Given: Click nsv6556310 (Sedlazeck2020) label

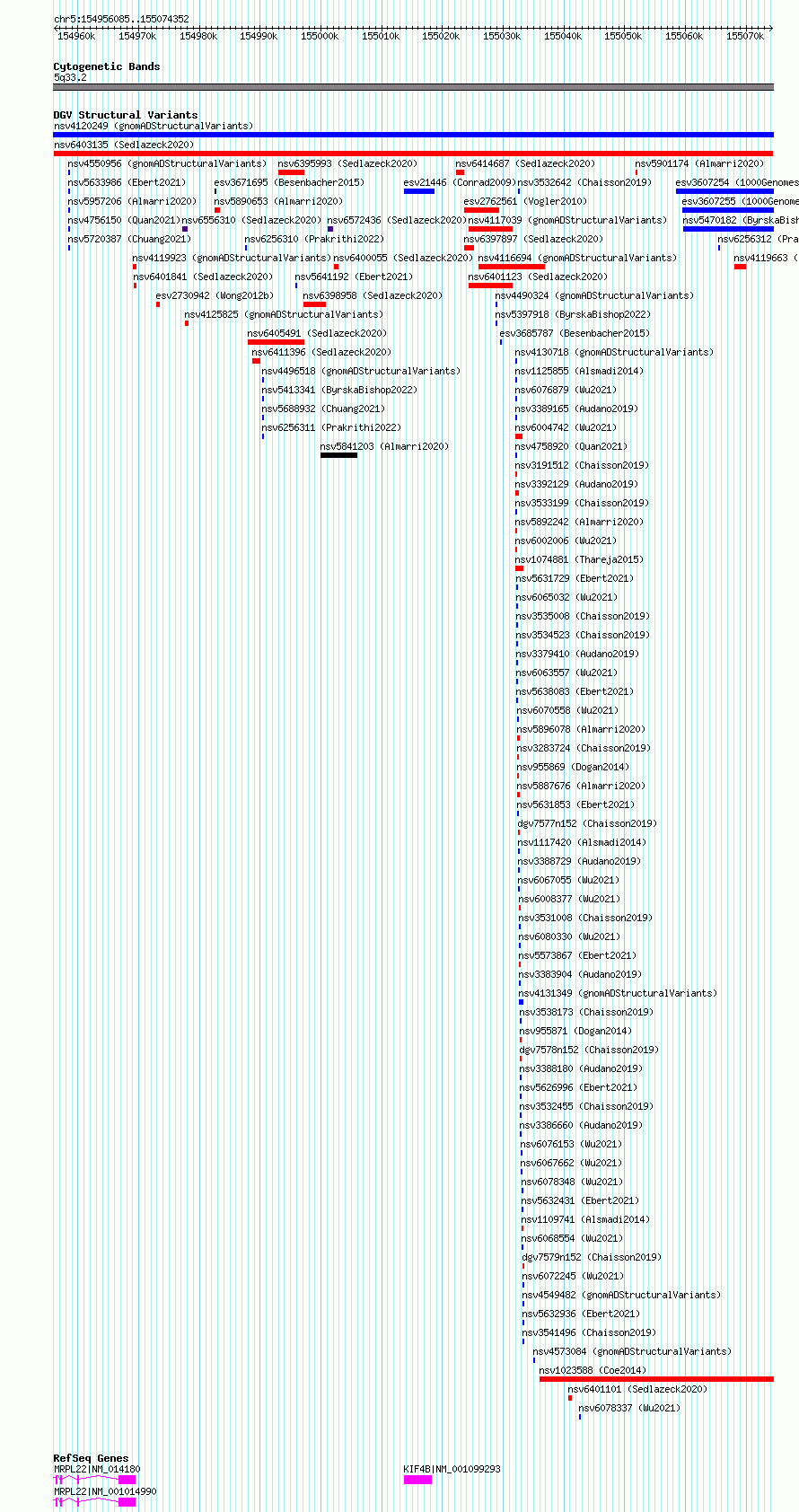Looking at the screenshot, I should 251,220.
